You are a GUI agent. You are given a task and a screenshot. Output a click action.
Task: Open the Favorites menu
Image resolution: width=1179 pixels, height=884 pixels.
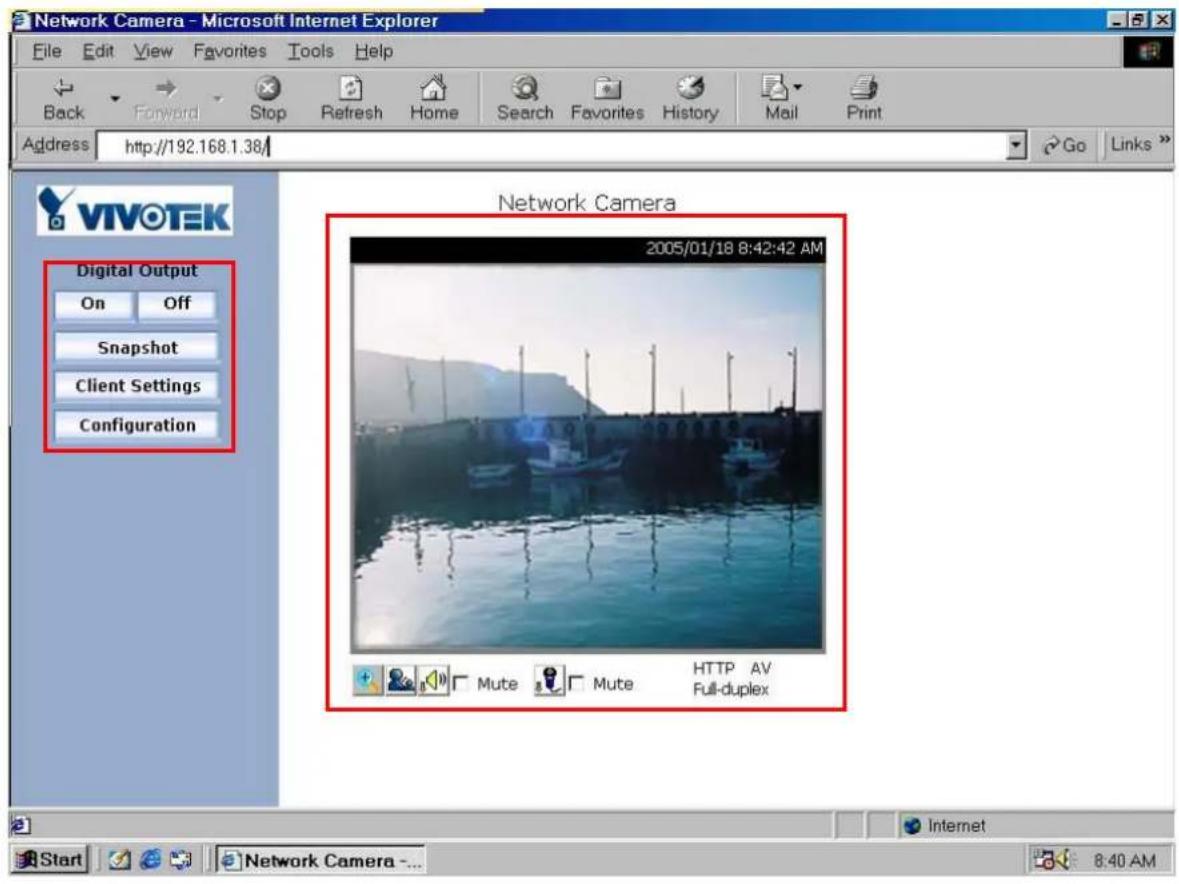(x=229, y=51)
